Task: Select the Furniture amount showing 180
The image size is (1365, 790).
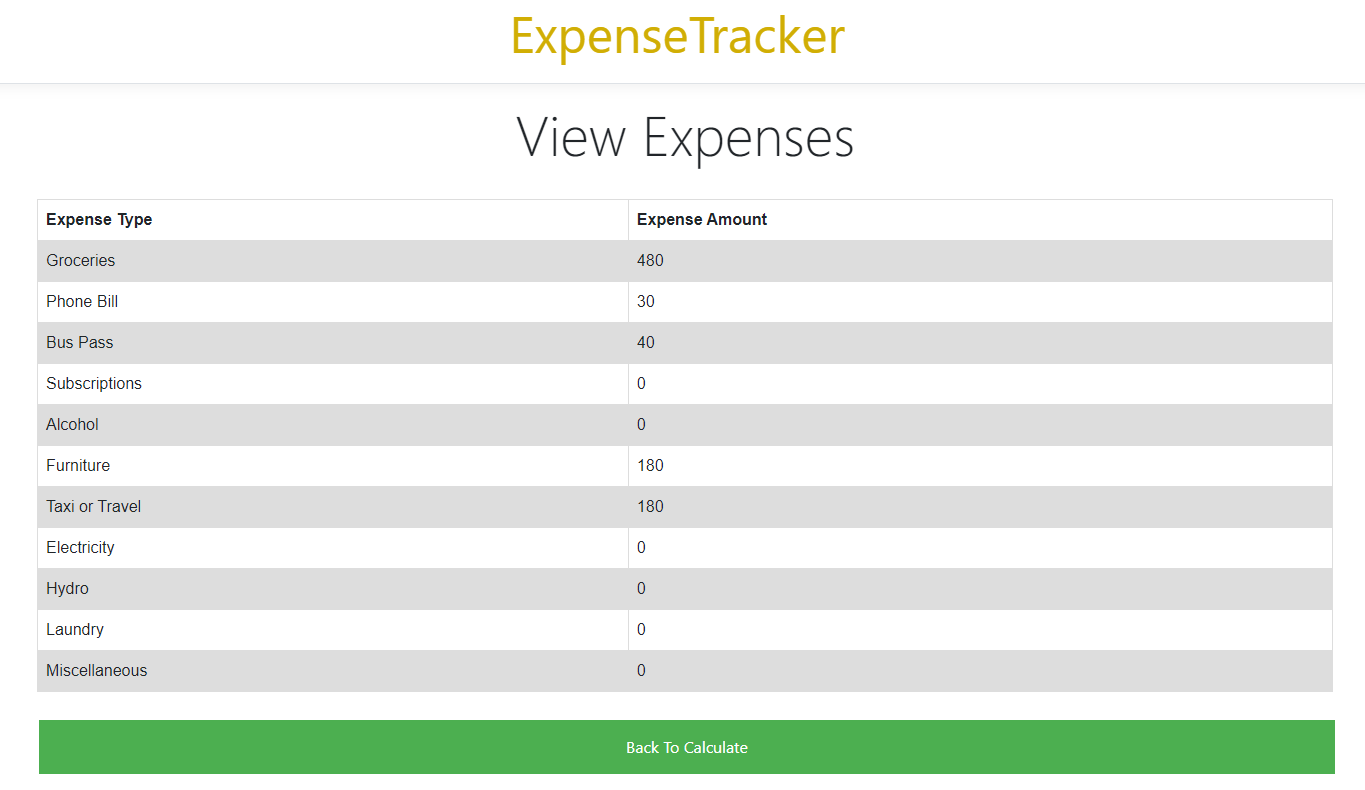Action: [x=650, y=465]
